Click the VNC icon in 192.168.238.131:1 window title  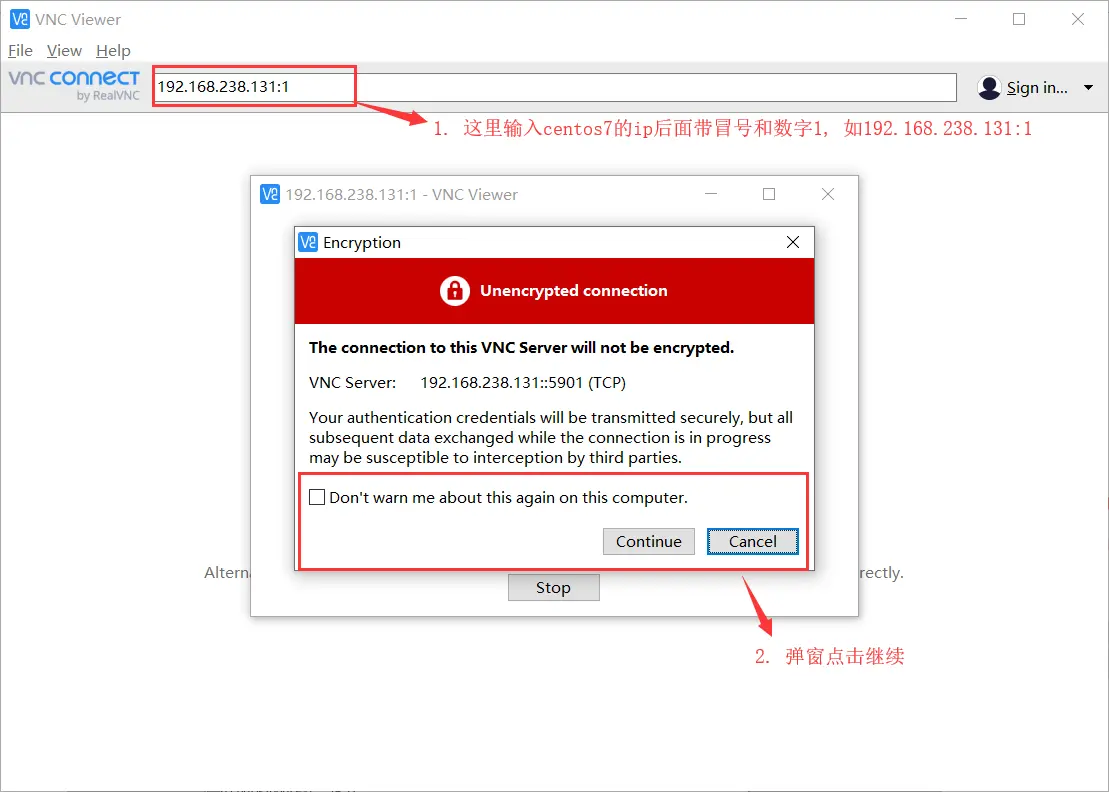tap(269, 194)
